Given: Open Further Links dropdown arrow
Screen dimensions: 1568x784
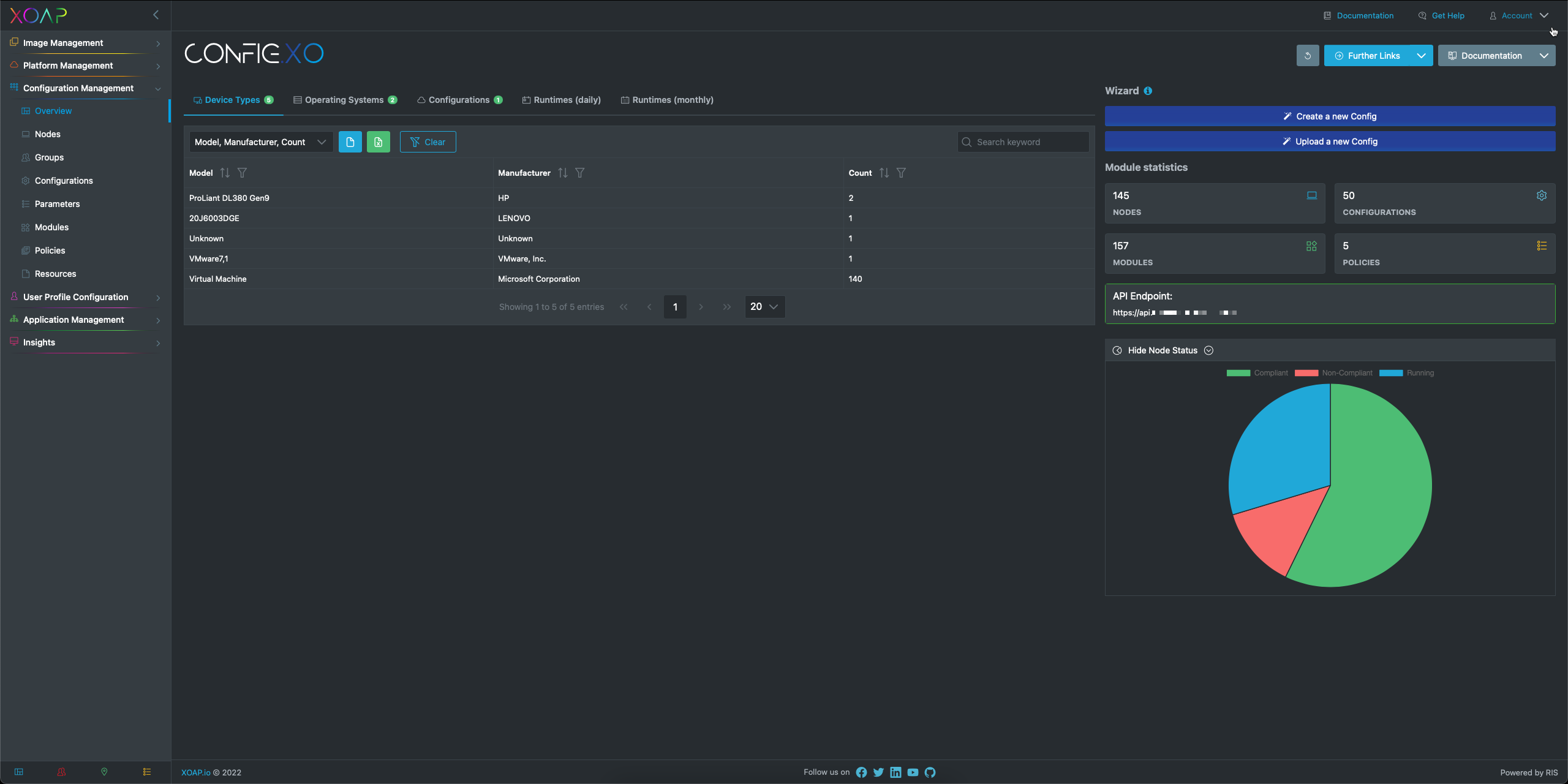Looking at the screenshot, I should tap(1421, 56).
